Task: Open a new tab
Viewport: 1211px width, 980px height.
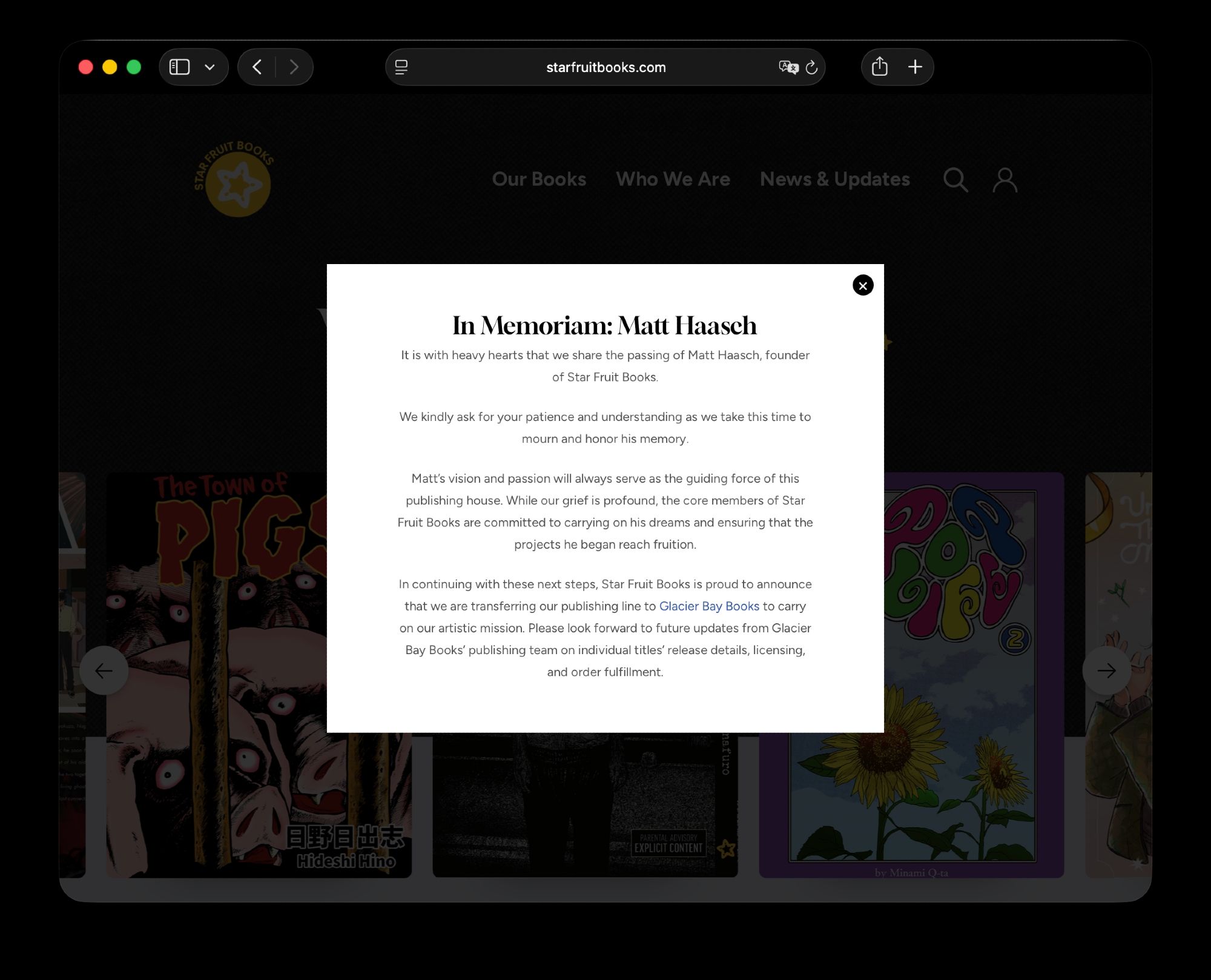Action: (x=916, y=67)
